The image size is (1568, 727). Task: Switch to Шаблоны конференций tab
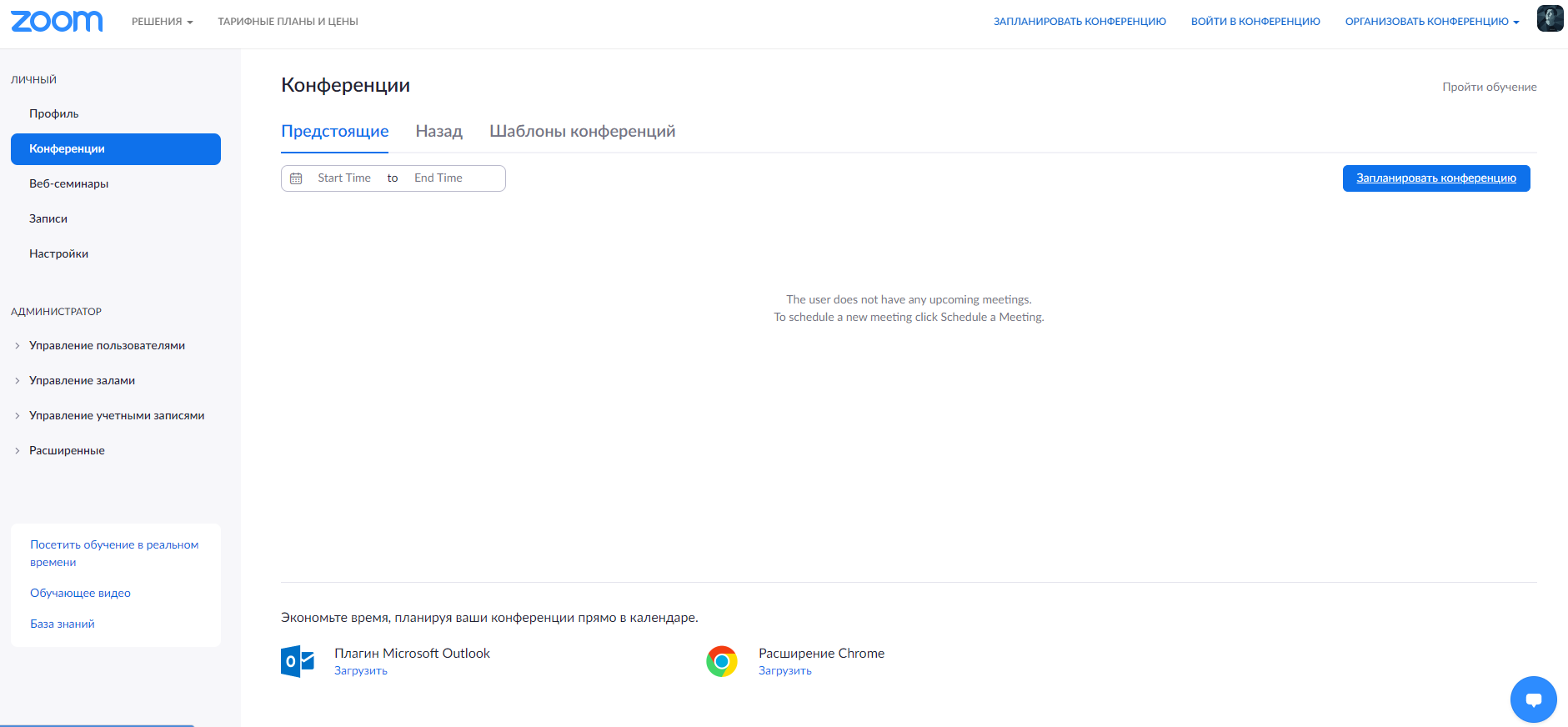[x=582, y=131]
